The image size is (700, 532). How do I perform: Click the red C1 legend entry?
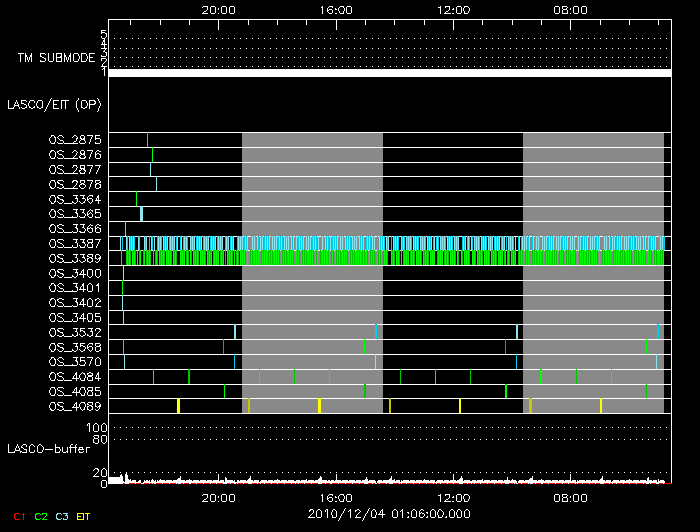coord(19,516)
